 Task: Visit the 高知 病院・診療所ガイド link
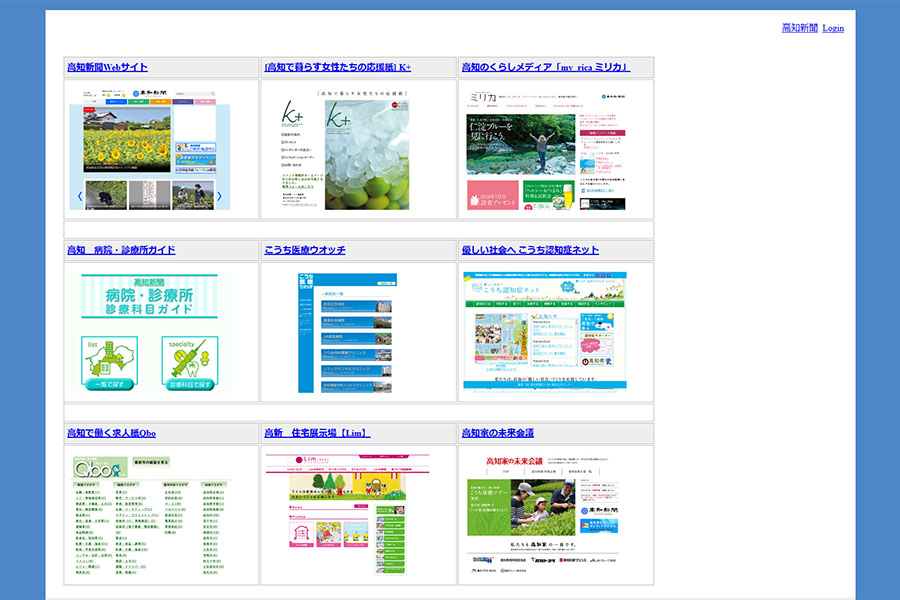coord(121,250)
